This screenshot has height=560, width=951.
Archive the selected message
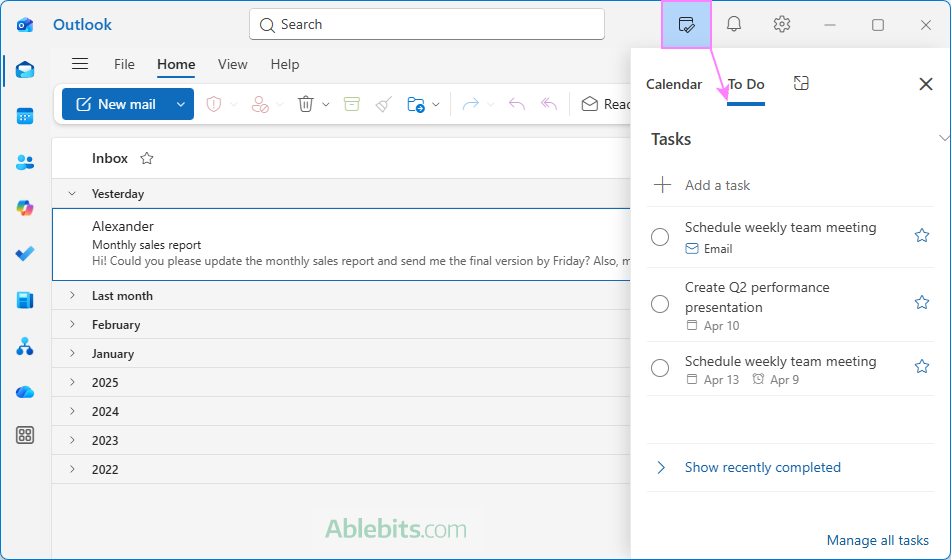coord(352,104)
